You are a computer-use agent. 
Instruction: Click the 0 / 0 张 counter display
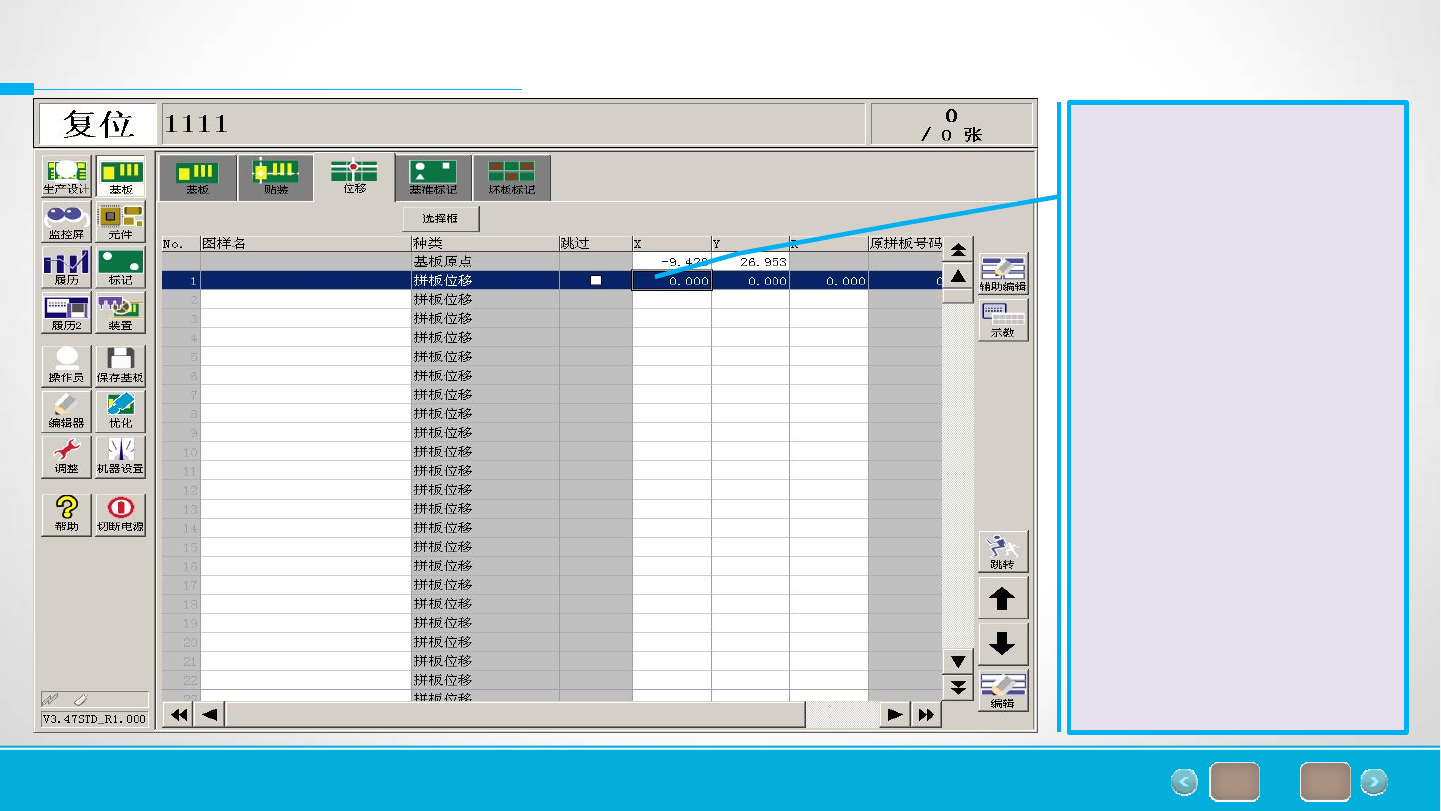pos(952,124)
